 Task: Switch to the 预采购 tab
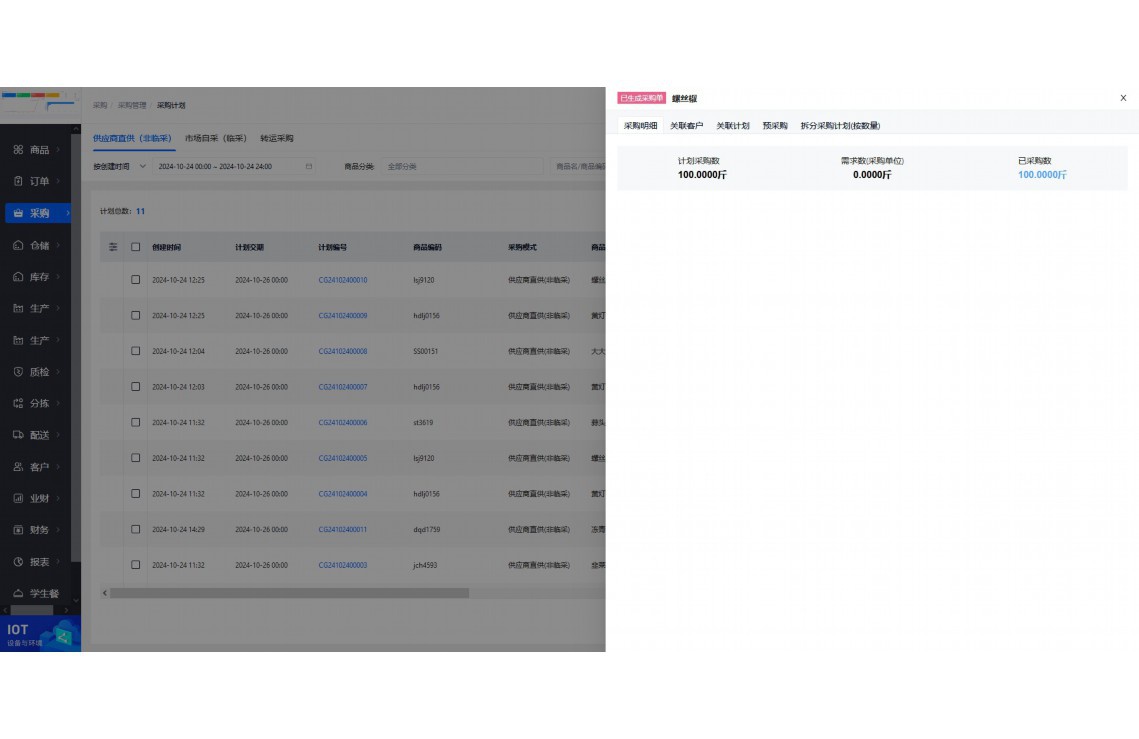pos(775,126)
